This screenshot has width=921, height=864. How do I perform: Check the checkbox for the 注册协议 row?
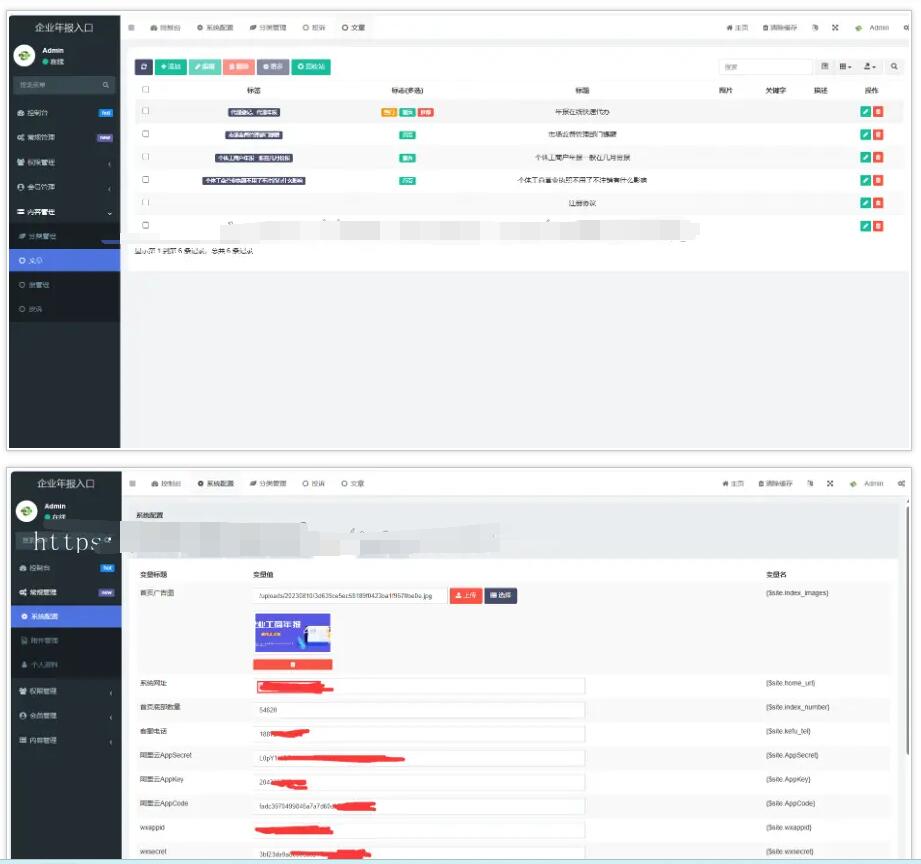[x=146, y=202]
